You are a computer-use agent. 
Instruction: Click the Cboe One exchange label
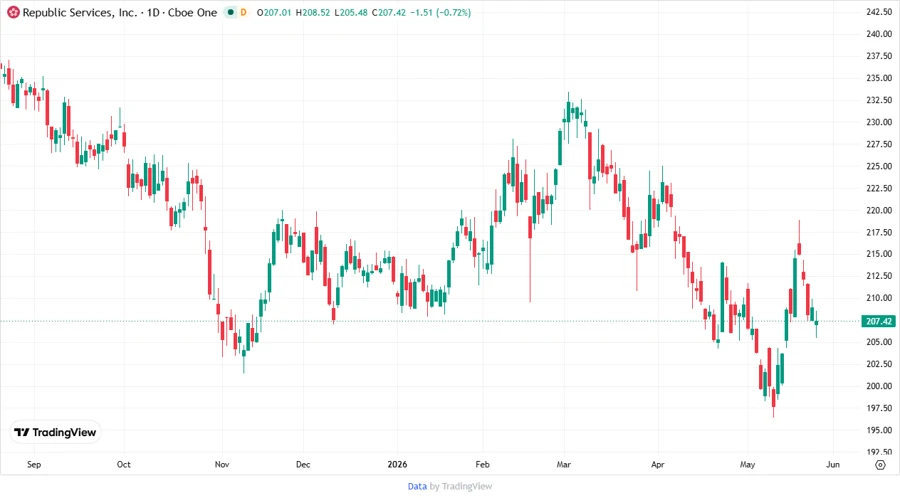coord(192,12)
